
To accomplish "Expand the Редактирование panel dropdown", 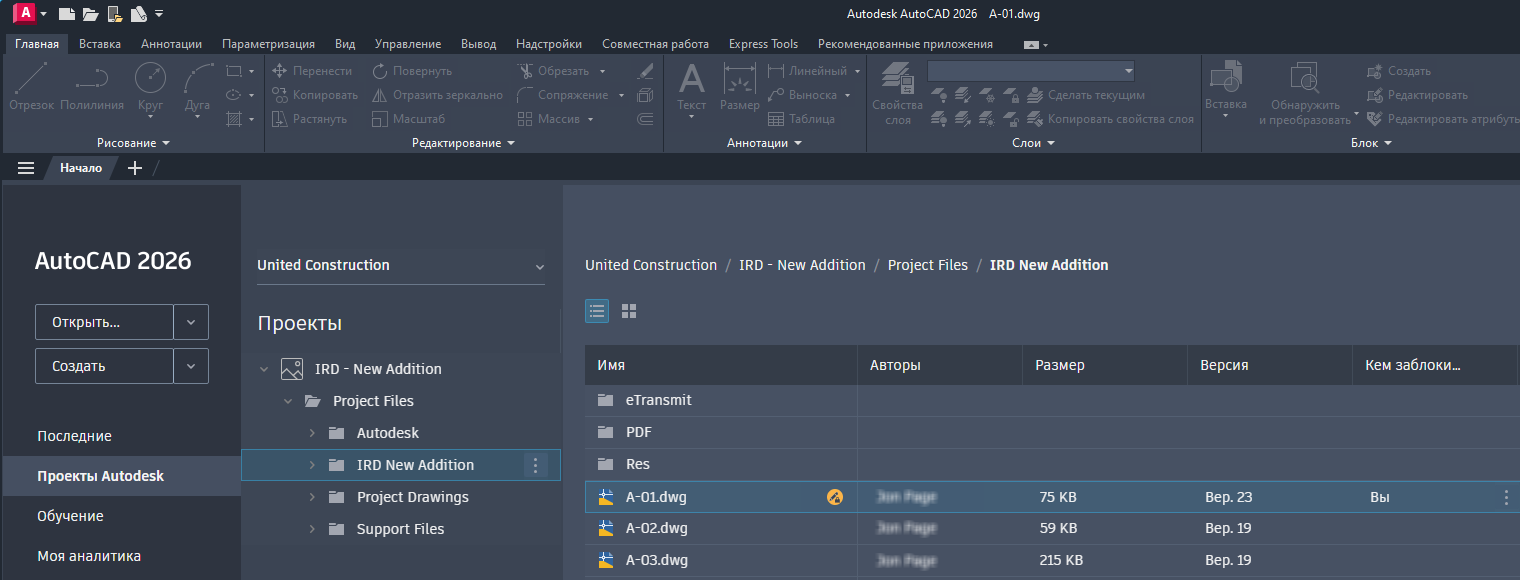I will (463, 143).
